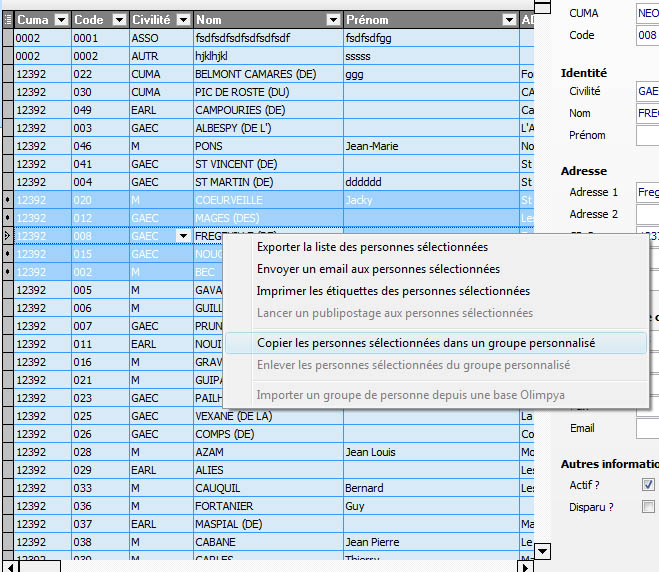Click cell "AZAM" in Nom column
659x572 pixels.
pos(268,452)
